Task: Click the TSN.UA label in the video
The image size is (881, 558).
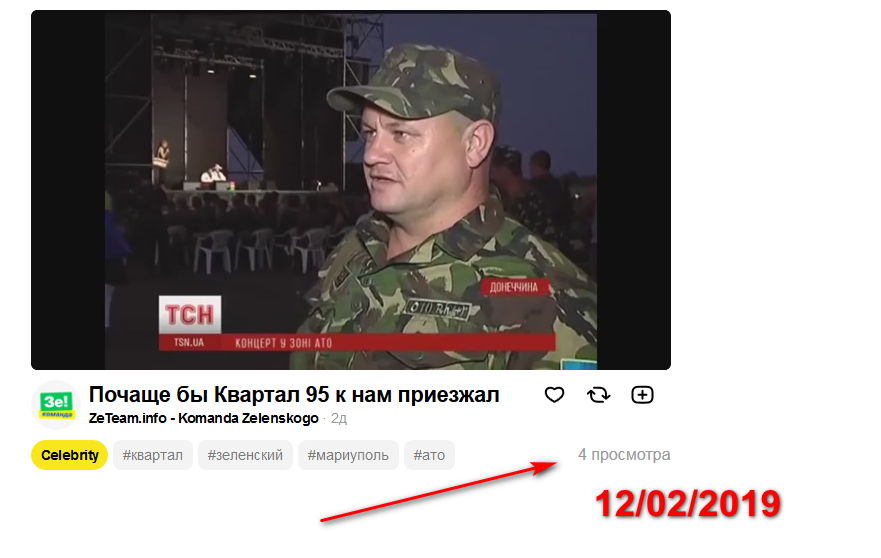Action: coord(189,342)
